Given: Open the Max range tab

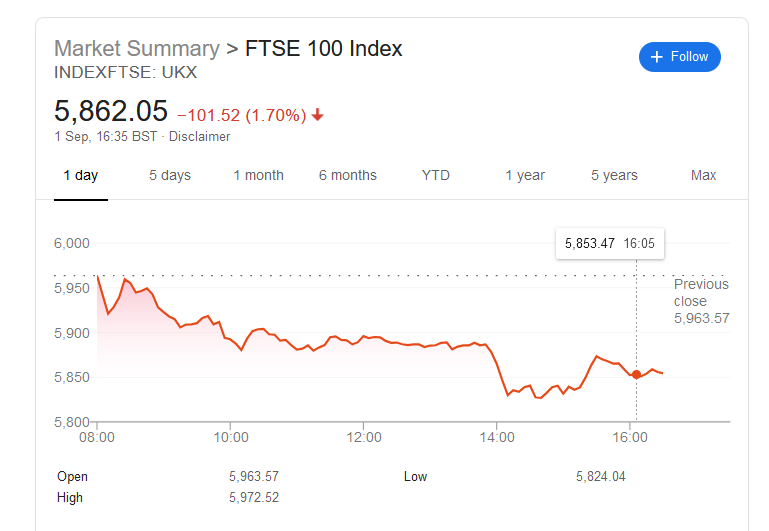Looking at the screenshot, I should 703,175.
